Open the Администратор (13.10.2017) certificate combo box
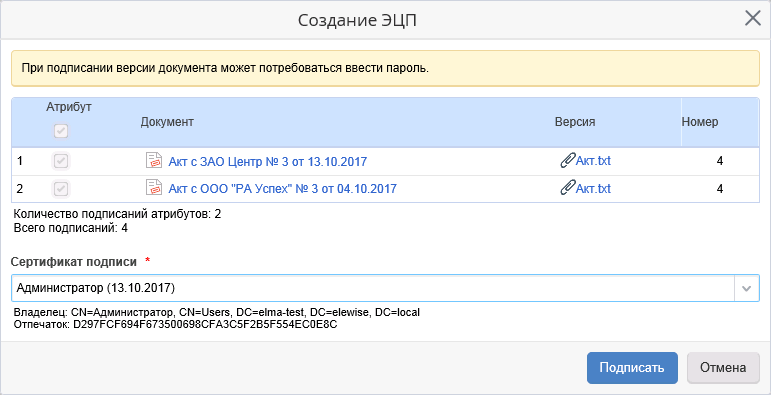 coord(385,288)
